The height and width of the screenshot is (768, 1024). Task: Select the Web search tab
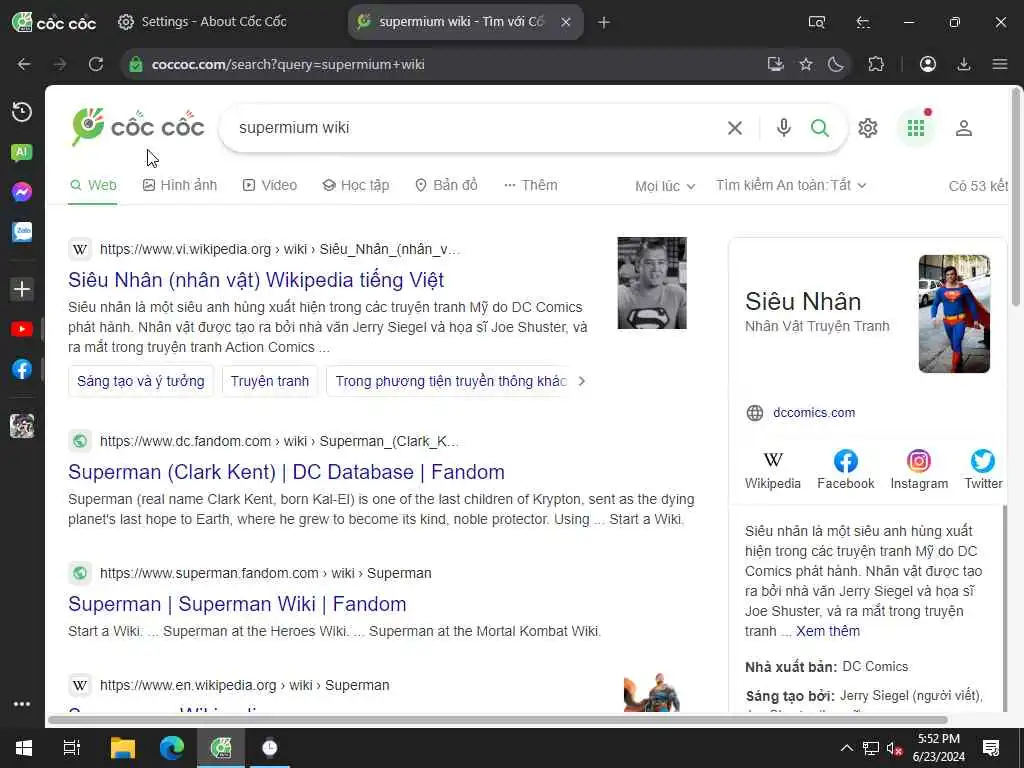pos(93,185)
